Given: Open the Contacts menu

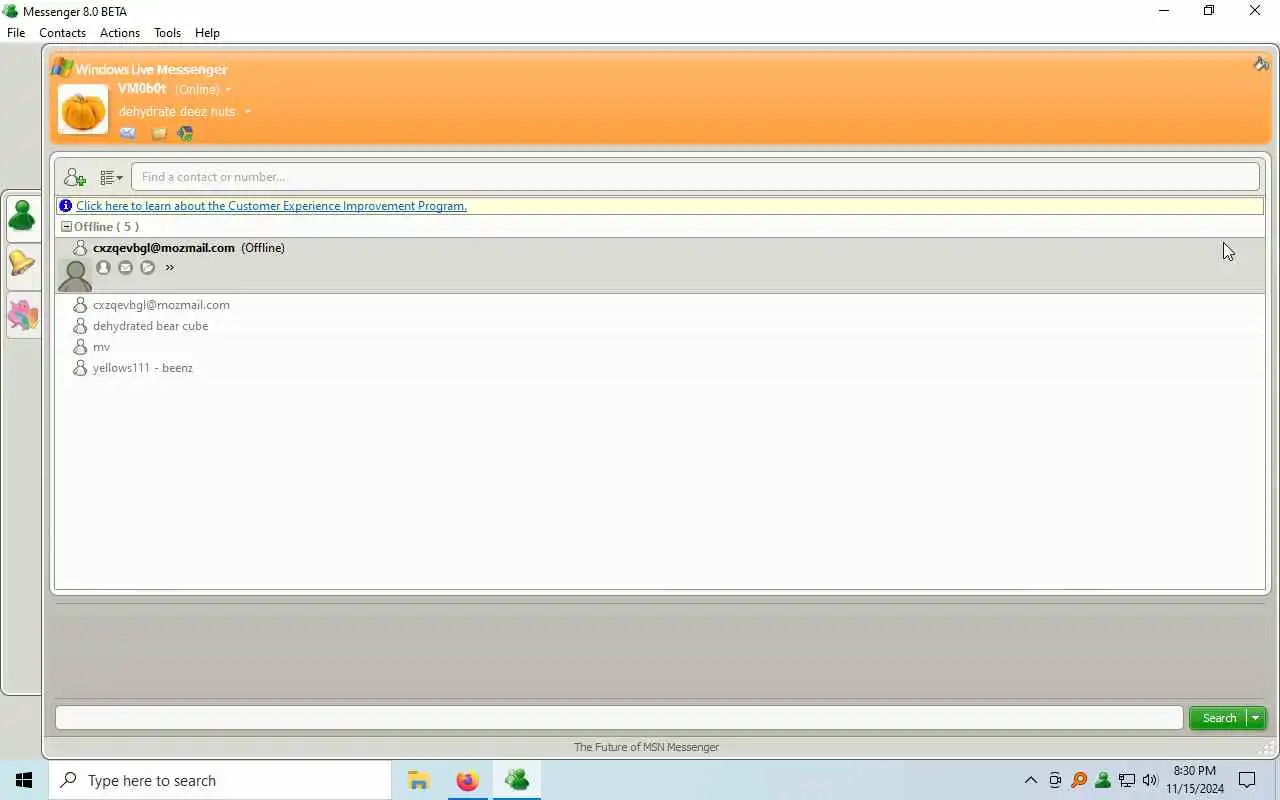Looking at the screenshot, I should tap(62, 33).
